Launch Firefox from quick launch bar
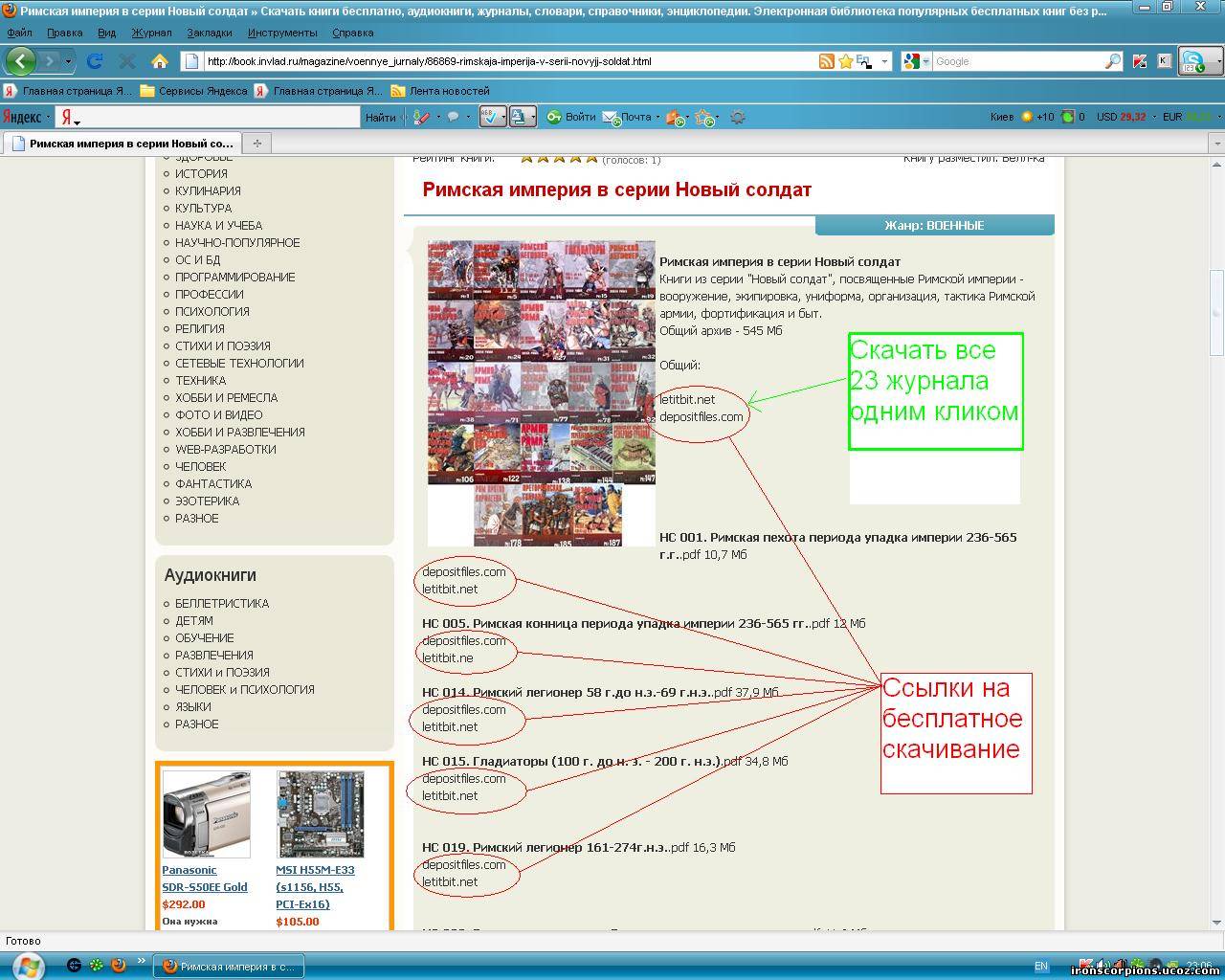Image resolution: width=1225 pixels, height=980 pixels. click(119, 965)
